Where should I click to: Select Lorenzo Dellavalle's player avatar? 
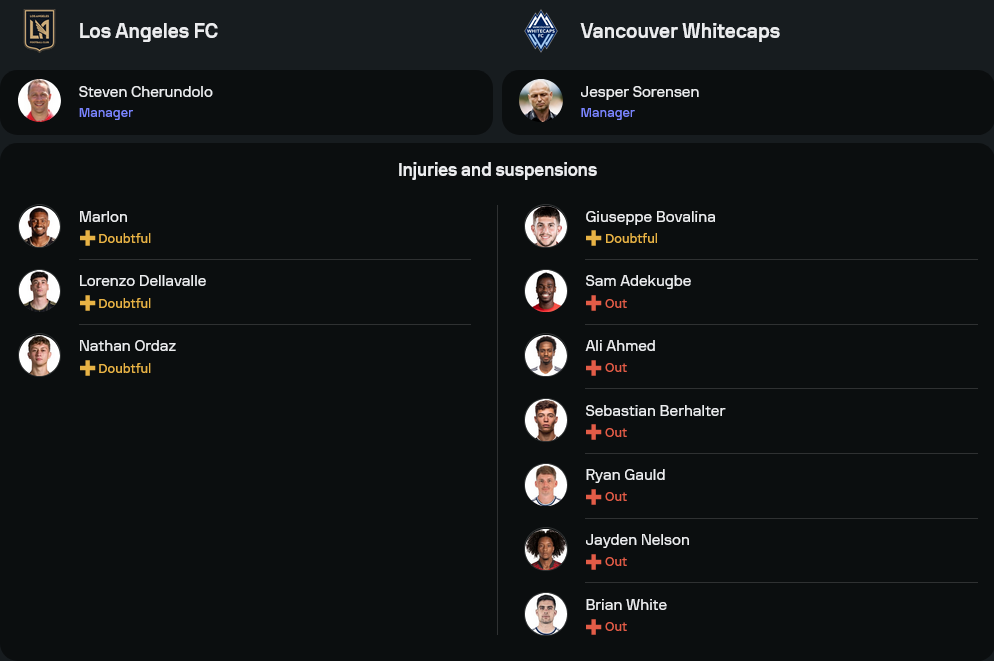(39, 290)
